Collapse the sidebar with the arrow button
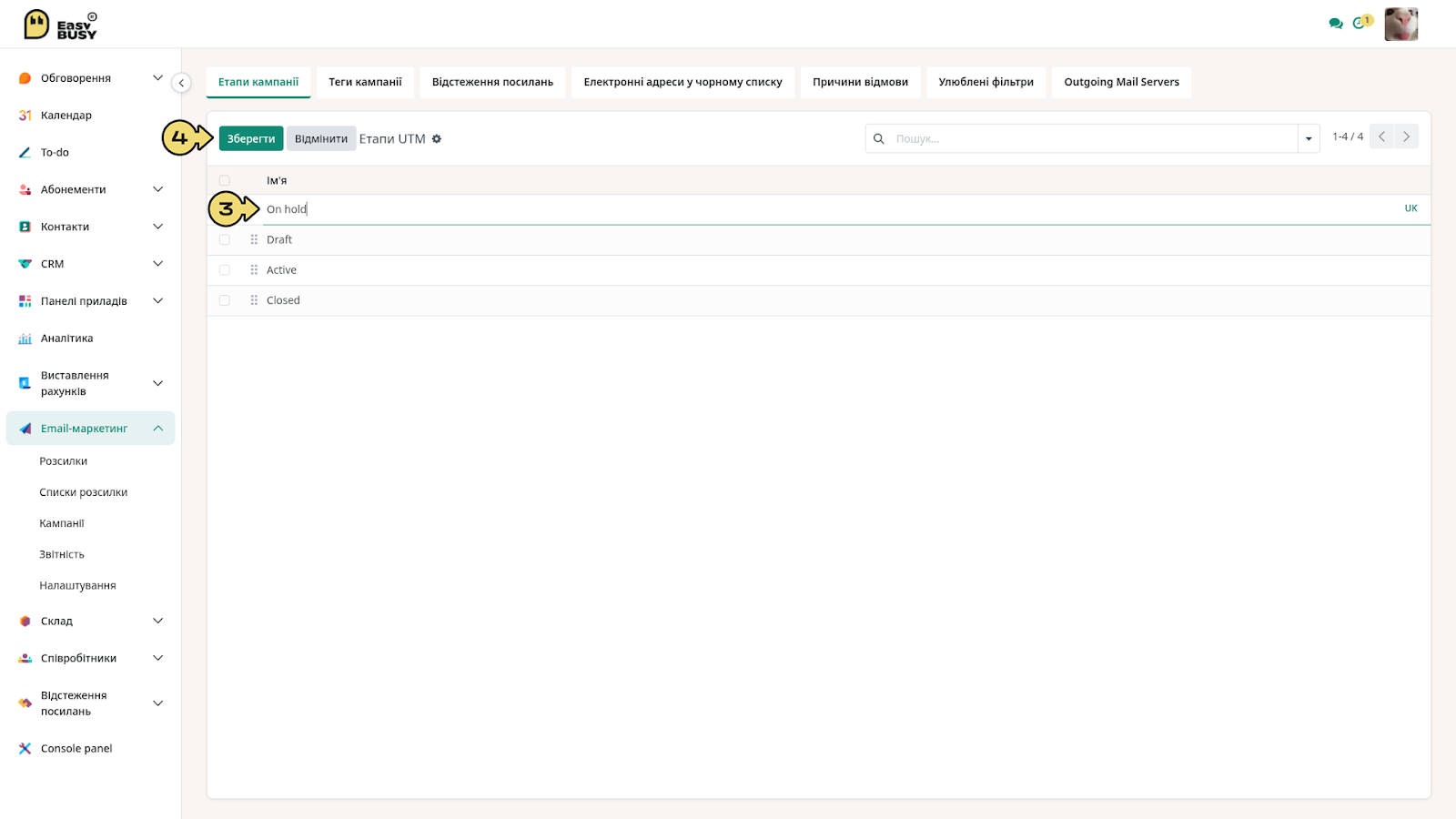Image resolution: width=1456 pixels, height=819 pixels. coord(181,83)
